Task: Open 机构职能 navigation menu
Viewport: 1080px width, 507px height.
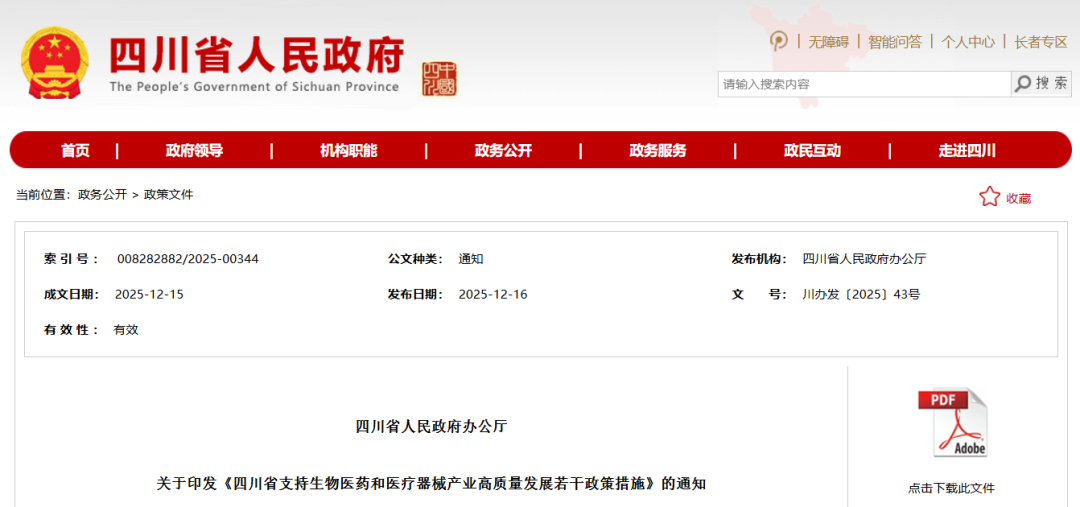Action: 348,151
